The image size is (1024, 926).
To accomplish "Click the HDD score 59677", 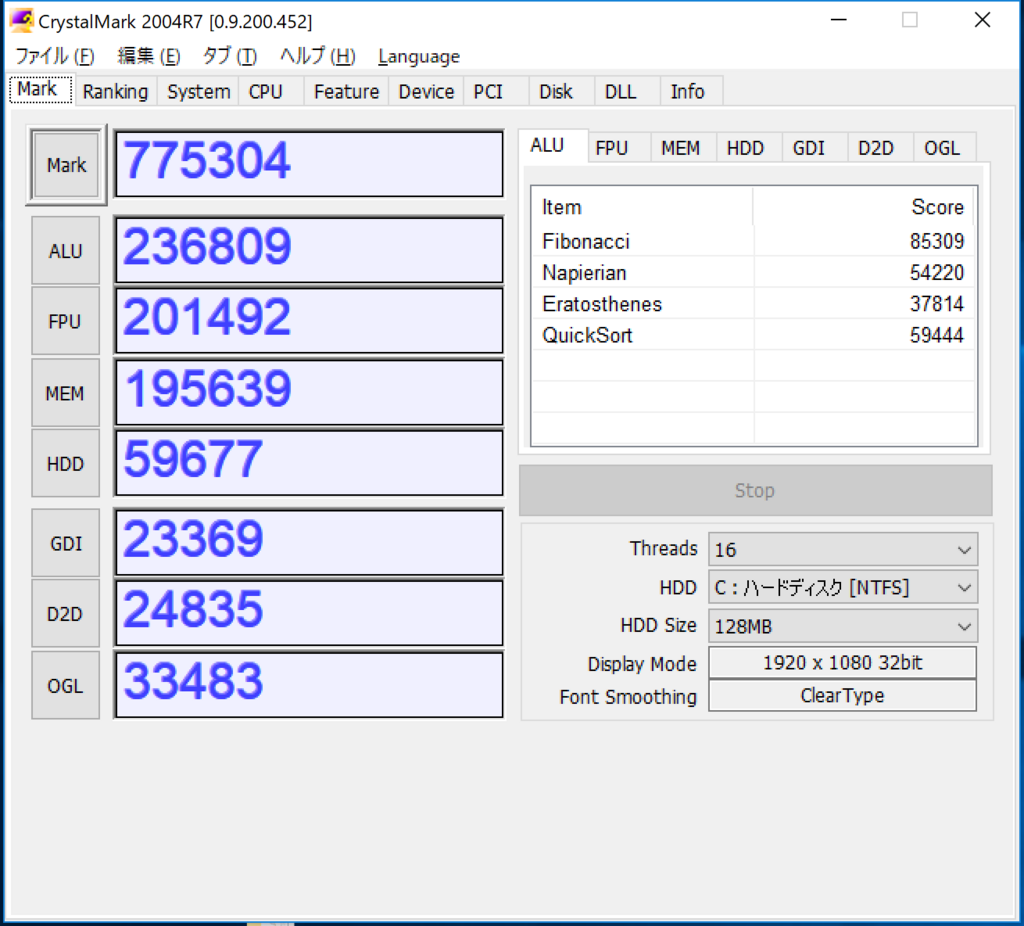I will click(309, 464).
